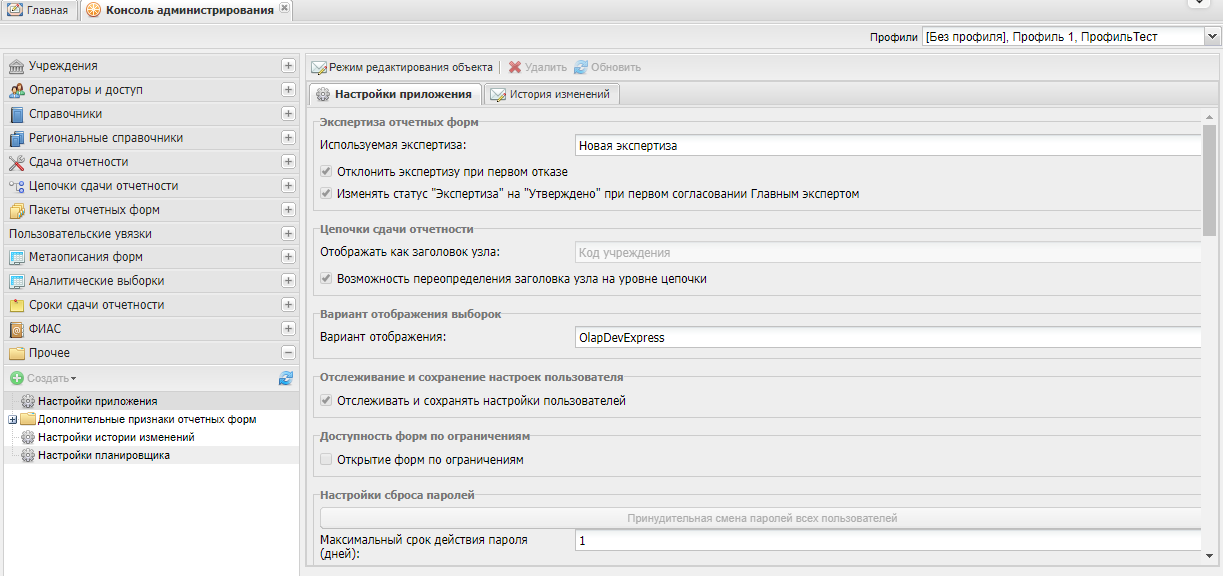
Task: Toggle 'Отклонить экспертизу при первом отказе' checkbox
Action: coord(326,172)
